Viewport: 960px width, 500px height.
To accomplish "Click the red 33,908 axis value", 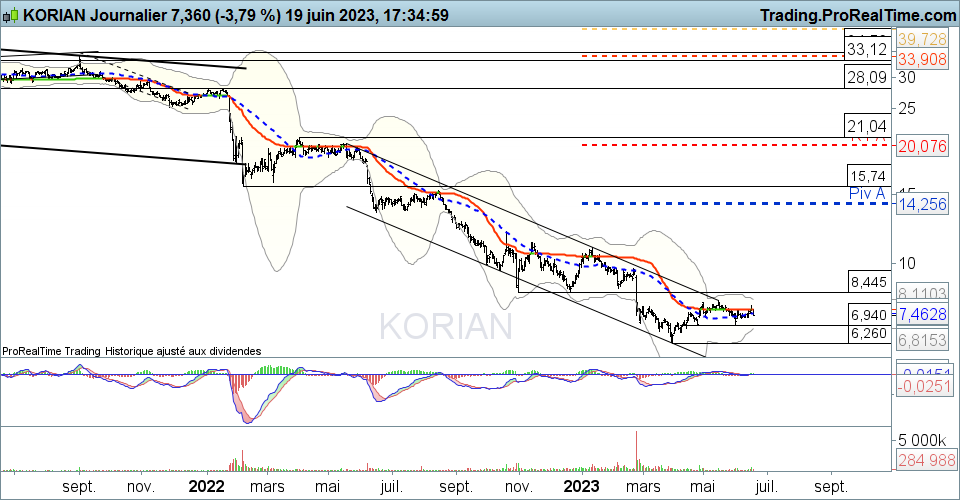I will [x=923, y=59].
